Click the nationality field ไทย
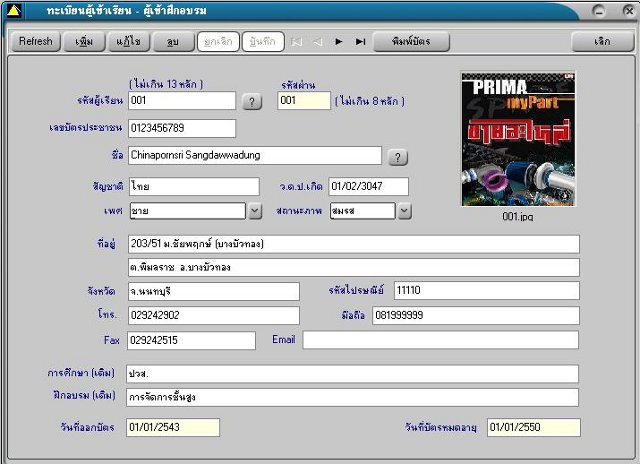Viewport: 640px width, 464px height. 194,186
